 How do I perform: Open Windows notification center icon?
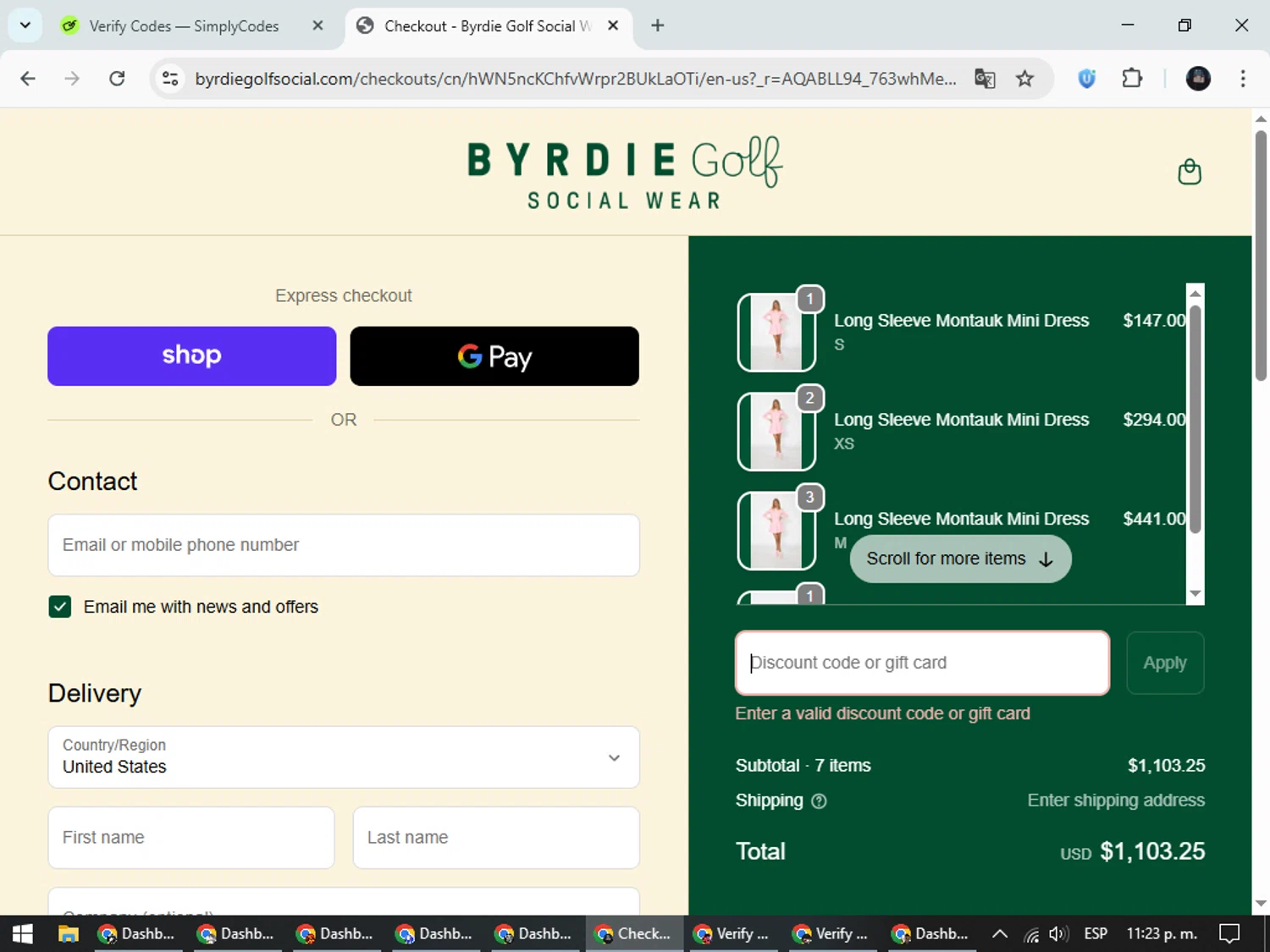(1229, 933)
